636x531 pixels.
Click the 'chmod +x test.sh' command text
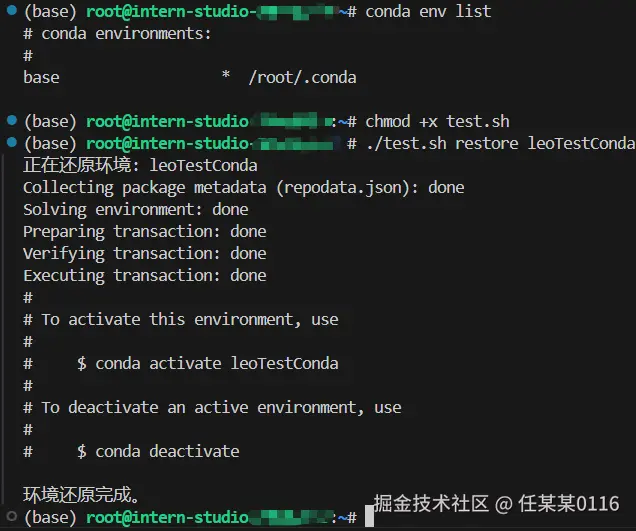click(x=437, y=121)
